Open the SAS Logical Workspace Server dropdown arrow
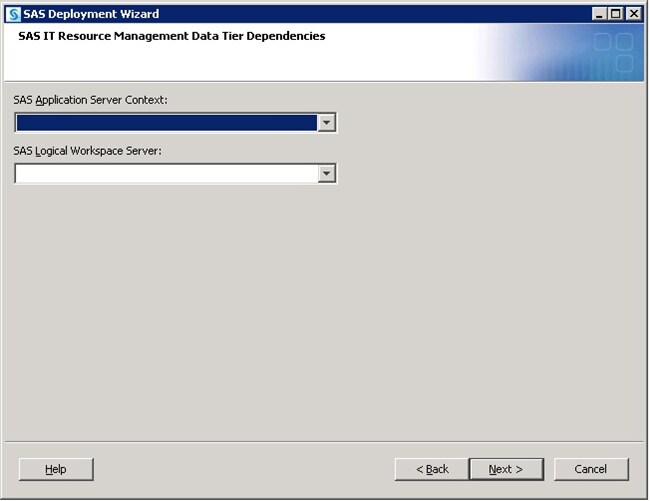Viewport: 650px width, 501px height. click(326, 174)
